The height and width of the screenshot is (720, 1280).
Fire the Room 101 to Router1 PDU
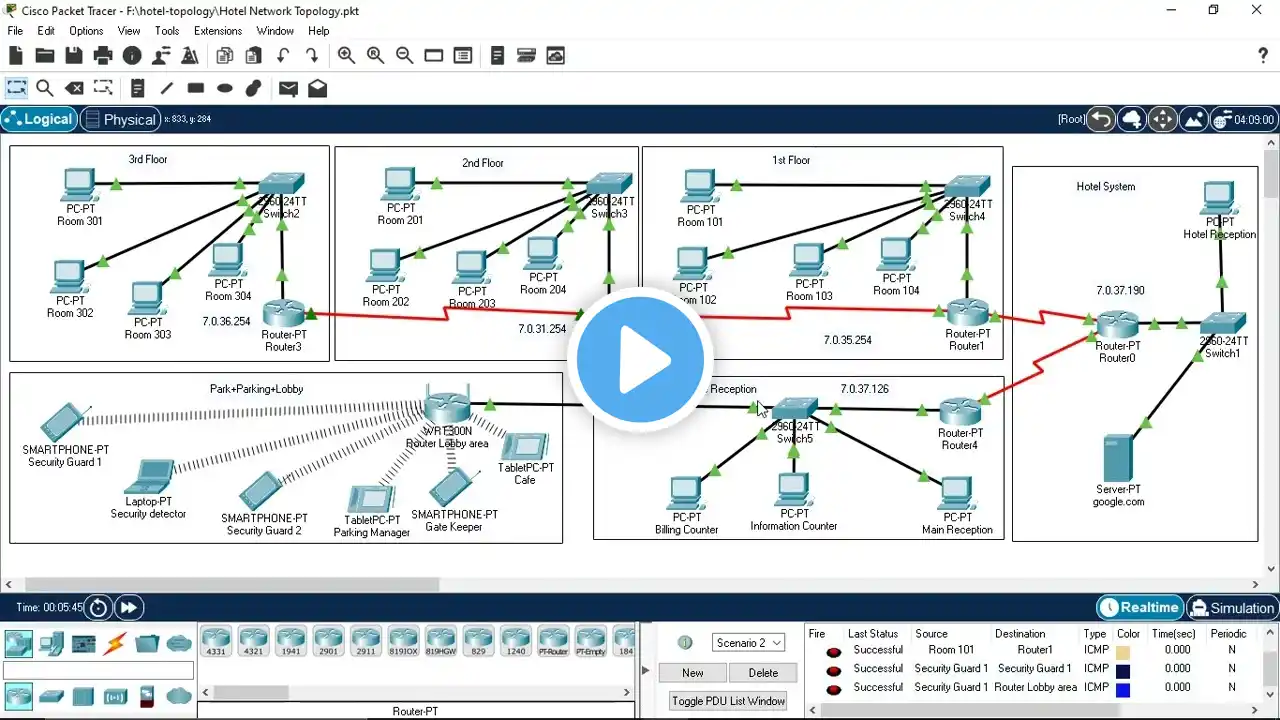(x=833, y=652)
